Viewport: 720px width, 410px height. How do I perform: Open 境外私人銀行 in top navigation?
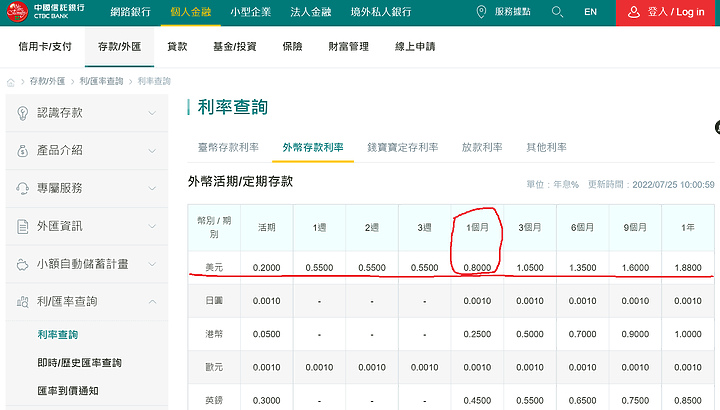pyautogui.click(x=381, y=12)
